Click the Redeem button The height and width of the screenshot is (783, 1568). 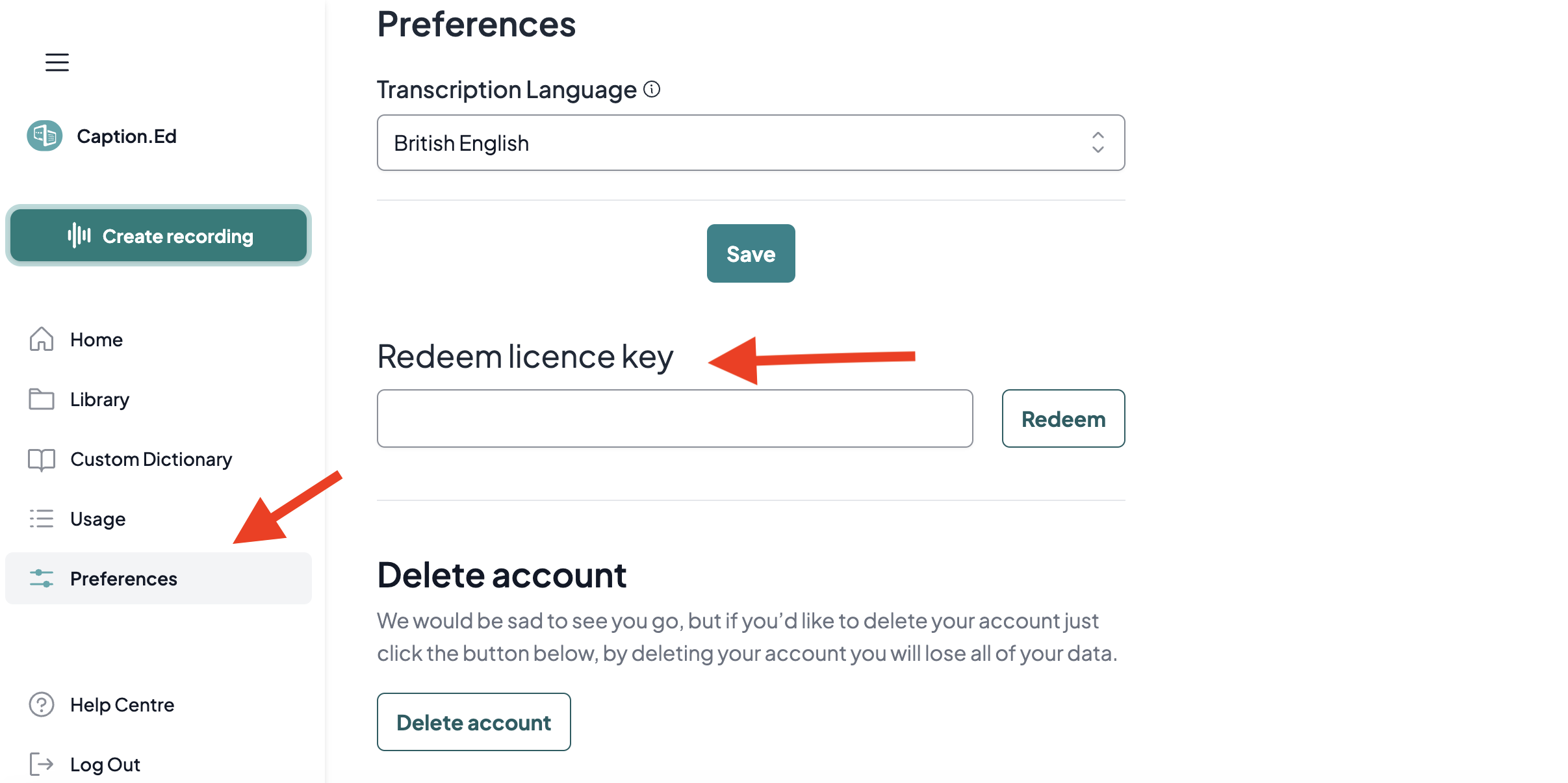[1063, 418]
